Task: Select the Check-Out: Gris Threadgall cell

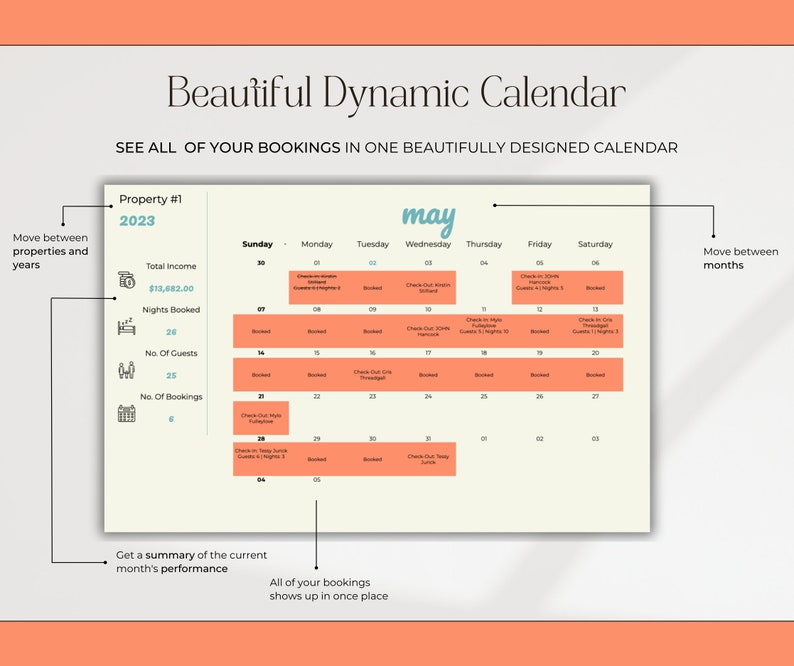Action: 373,374
